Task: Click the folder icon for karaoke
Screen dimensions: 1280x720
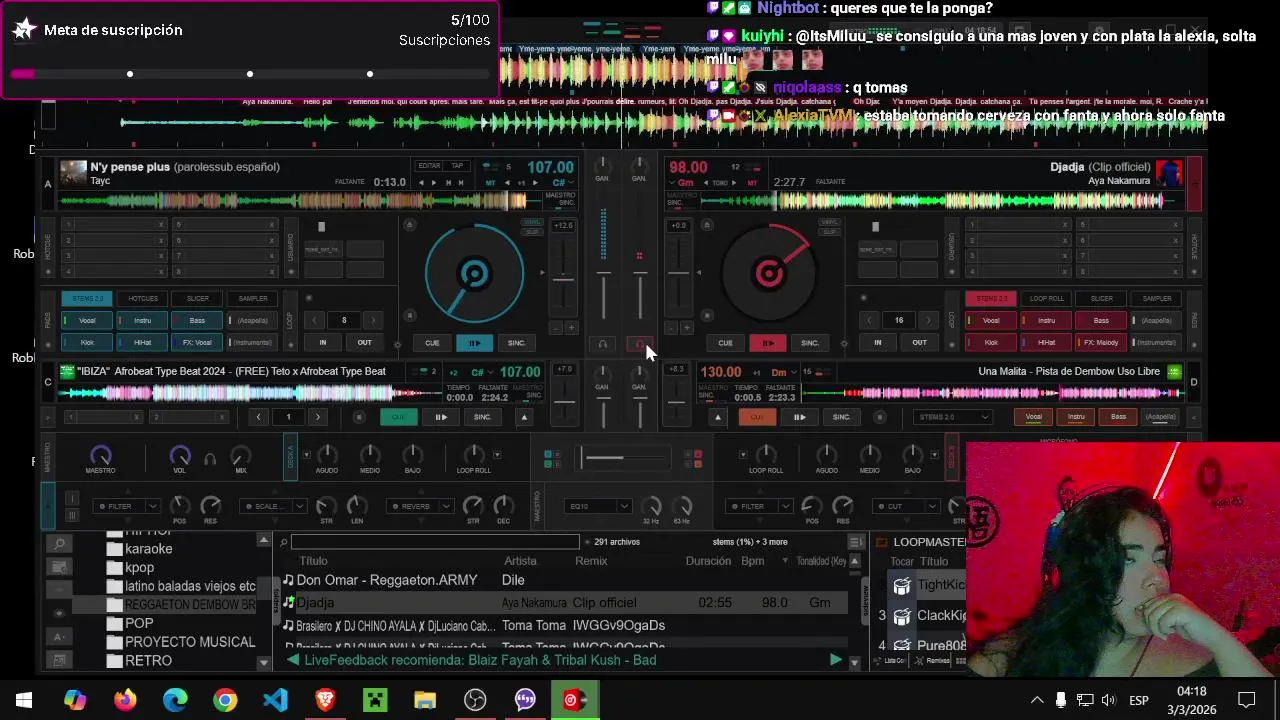Action: point(114,549)
